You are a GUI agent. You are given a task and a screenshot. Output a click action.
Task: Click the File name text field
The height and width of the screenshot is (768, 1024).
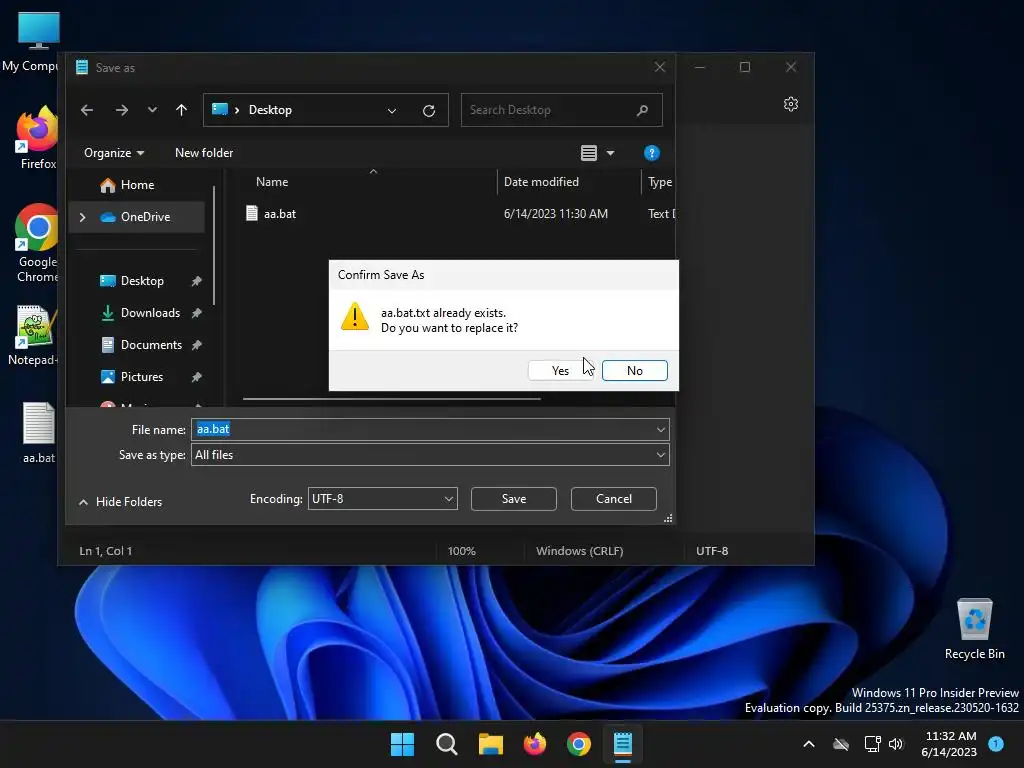(422, 429)
